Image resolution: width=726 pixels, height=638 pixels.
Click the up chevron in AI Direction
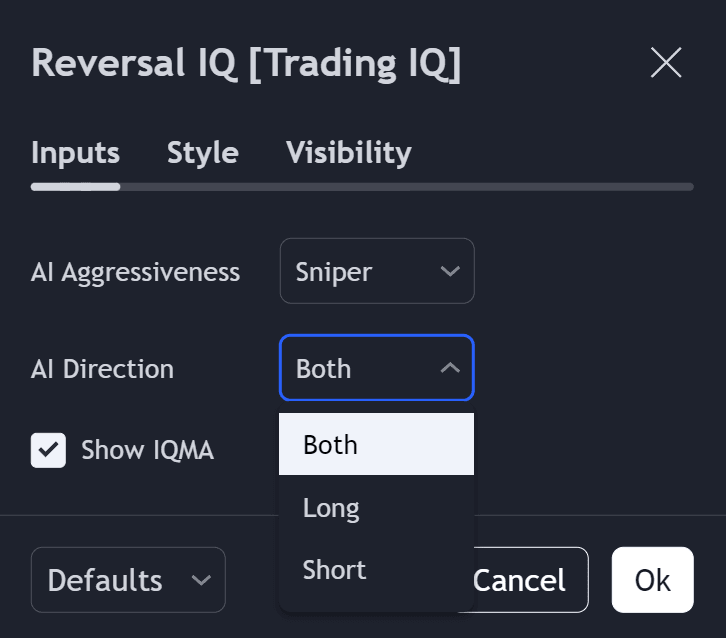tap(450, 368)
